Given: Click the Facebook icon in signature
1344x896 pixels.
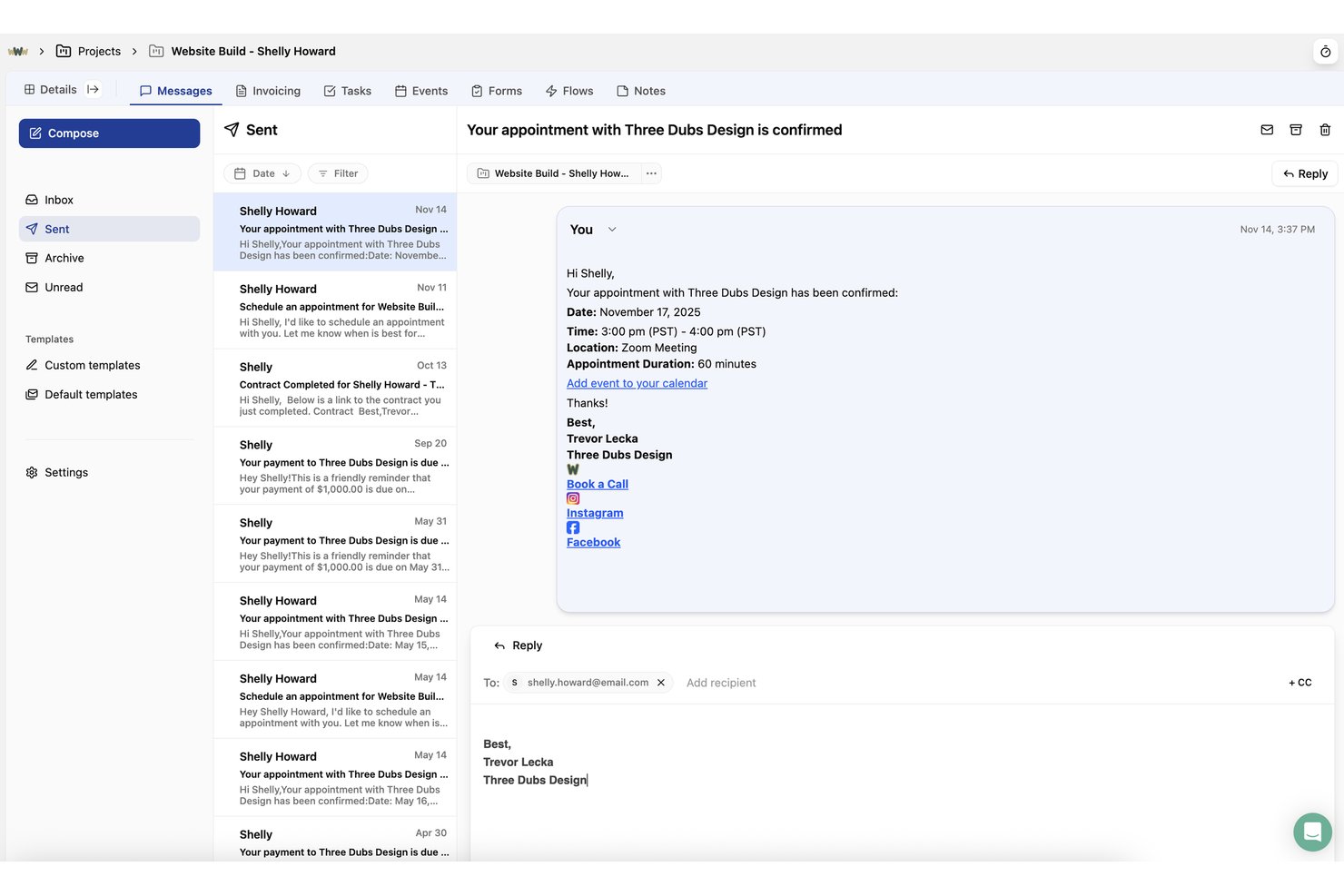Looking at the screenshot, I should 573,527.
